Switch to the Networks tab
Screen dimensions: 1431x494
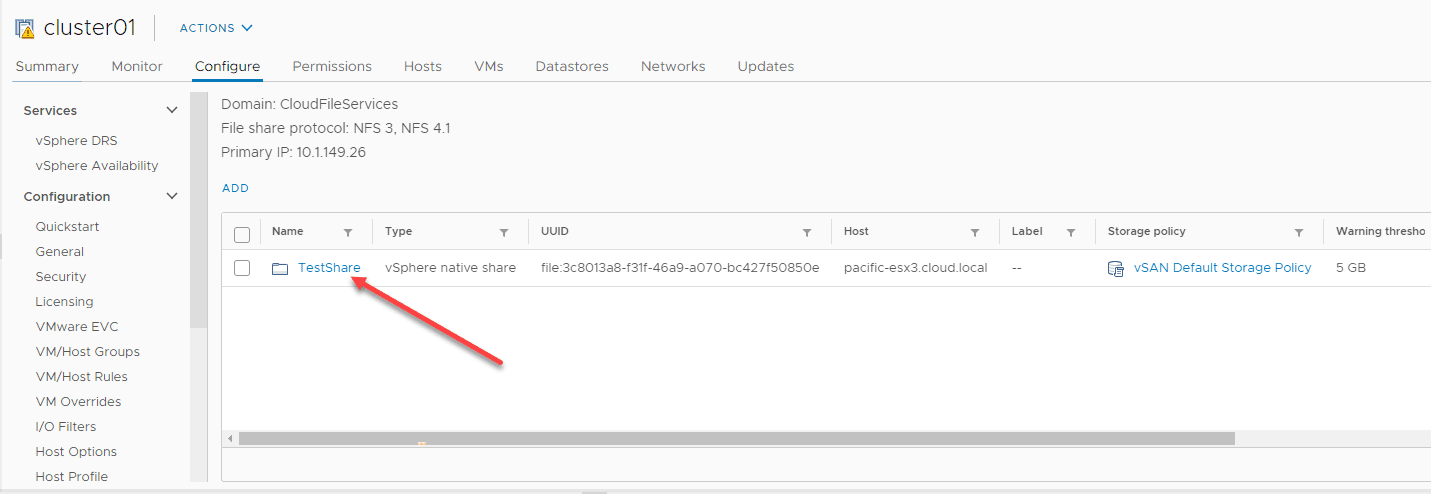click(673, 66)
